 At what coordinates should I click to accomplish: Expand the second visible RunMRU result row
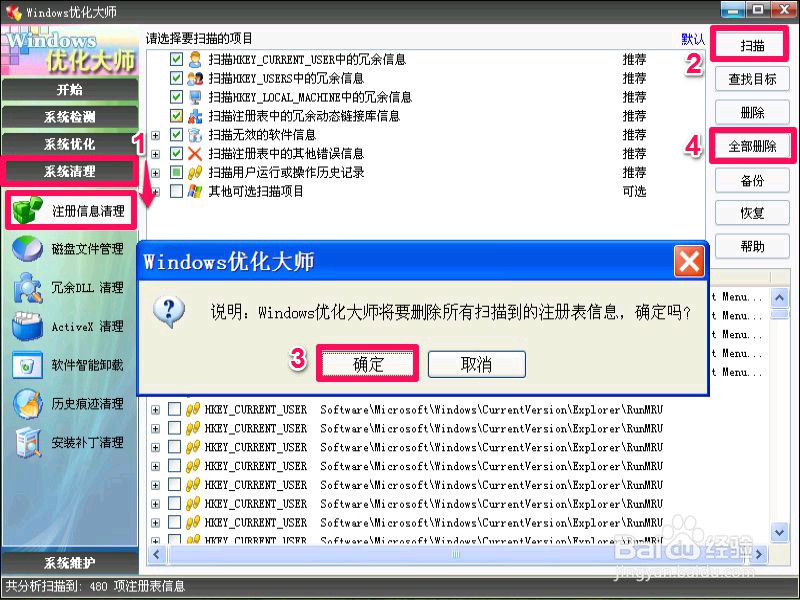click(155, 429)
